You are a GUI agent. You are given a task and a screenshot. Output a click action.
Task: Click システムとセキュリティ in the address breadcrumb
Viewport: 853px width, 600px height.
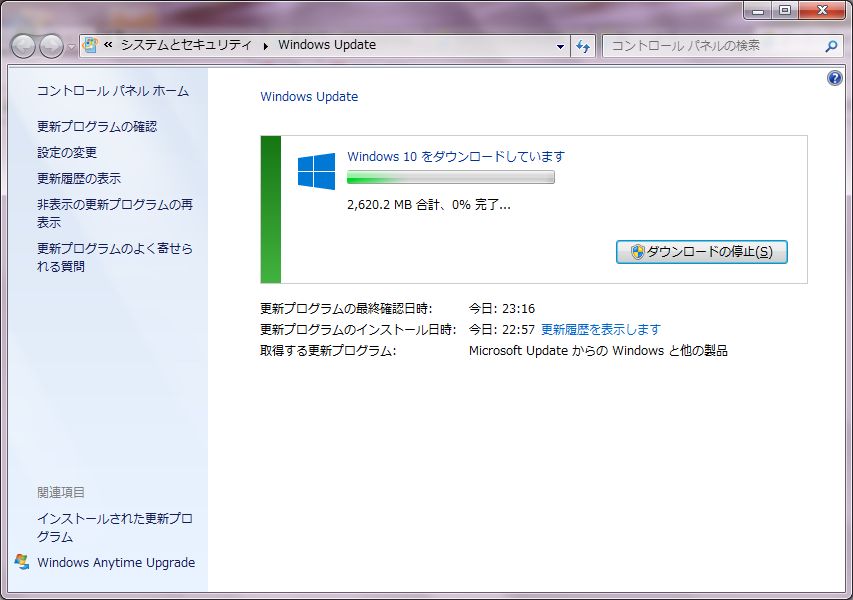pos(186,45)
